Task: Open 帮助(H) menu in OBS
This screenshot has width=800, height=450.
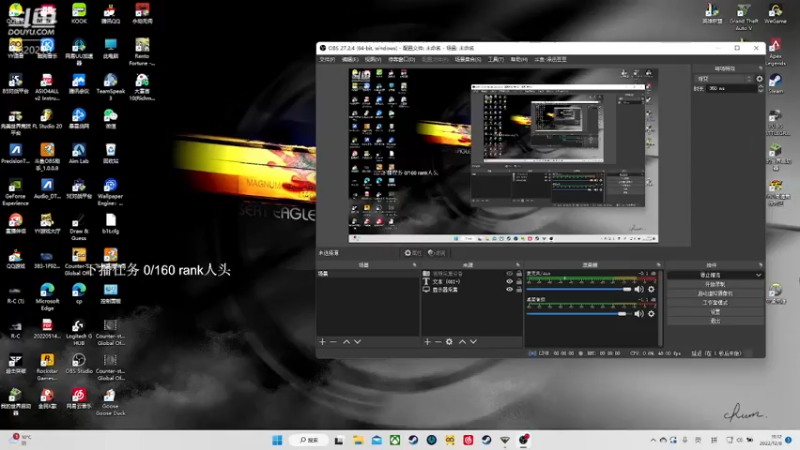Action: (519, 60)
